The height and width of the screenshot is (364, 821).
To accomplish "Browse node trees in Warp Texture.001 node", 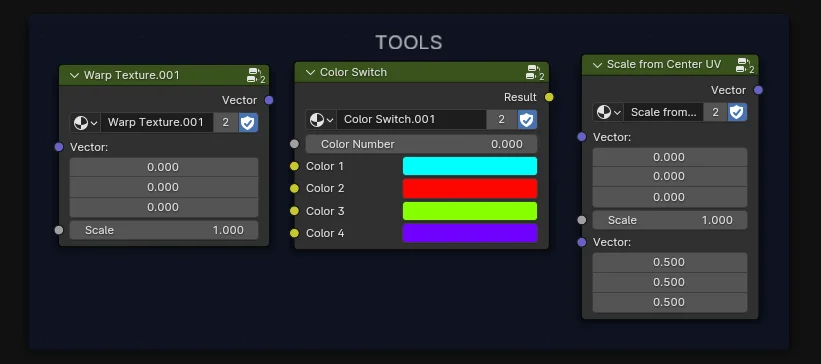I will 85,123.
